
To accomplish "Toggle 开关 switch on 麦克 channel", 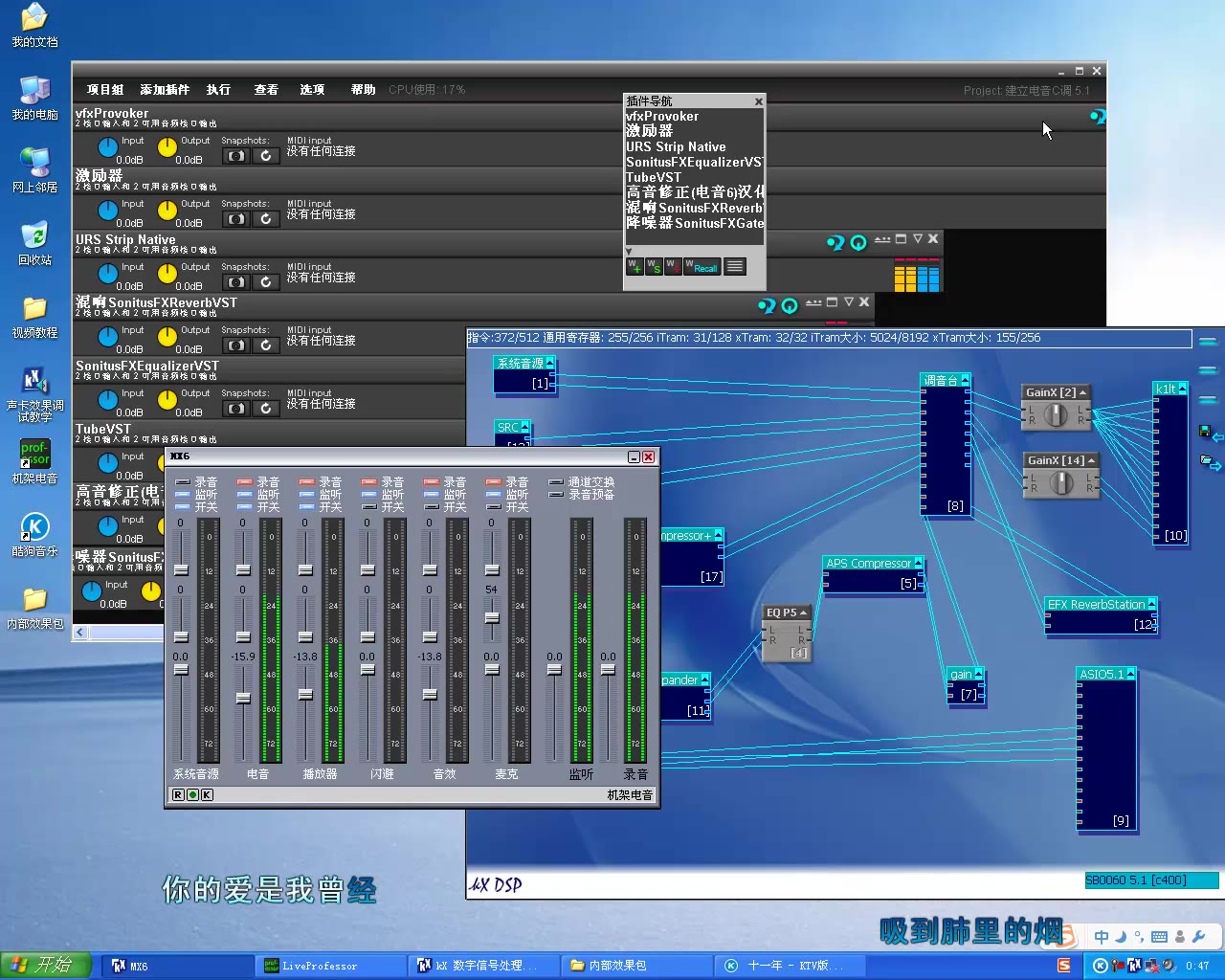I will click(x=494, y=506).
